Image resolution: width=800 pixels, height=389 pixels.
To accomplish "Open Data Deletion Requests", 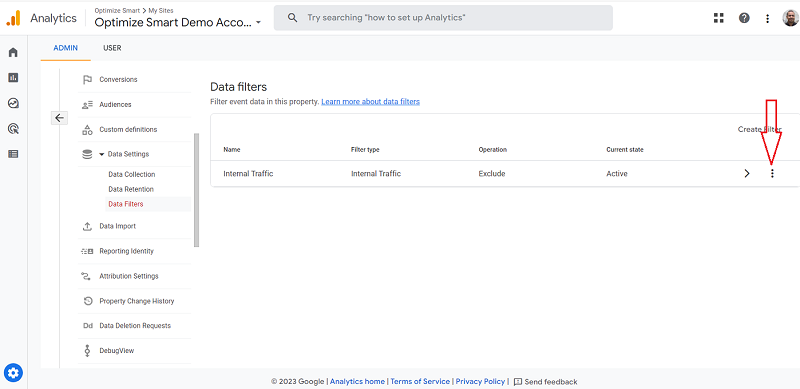I will [x=134, y=326].
